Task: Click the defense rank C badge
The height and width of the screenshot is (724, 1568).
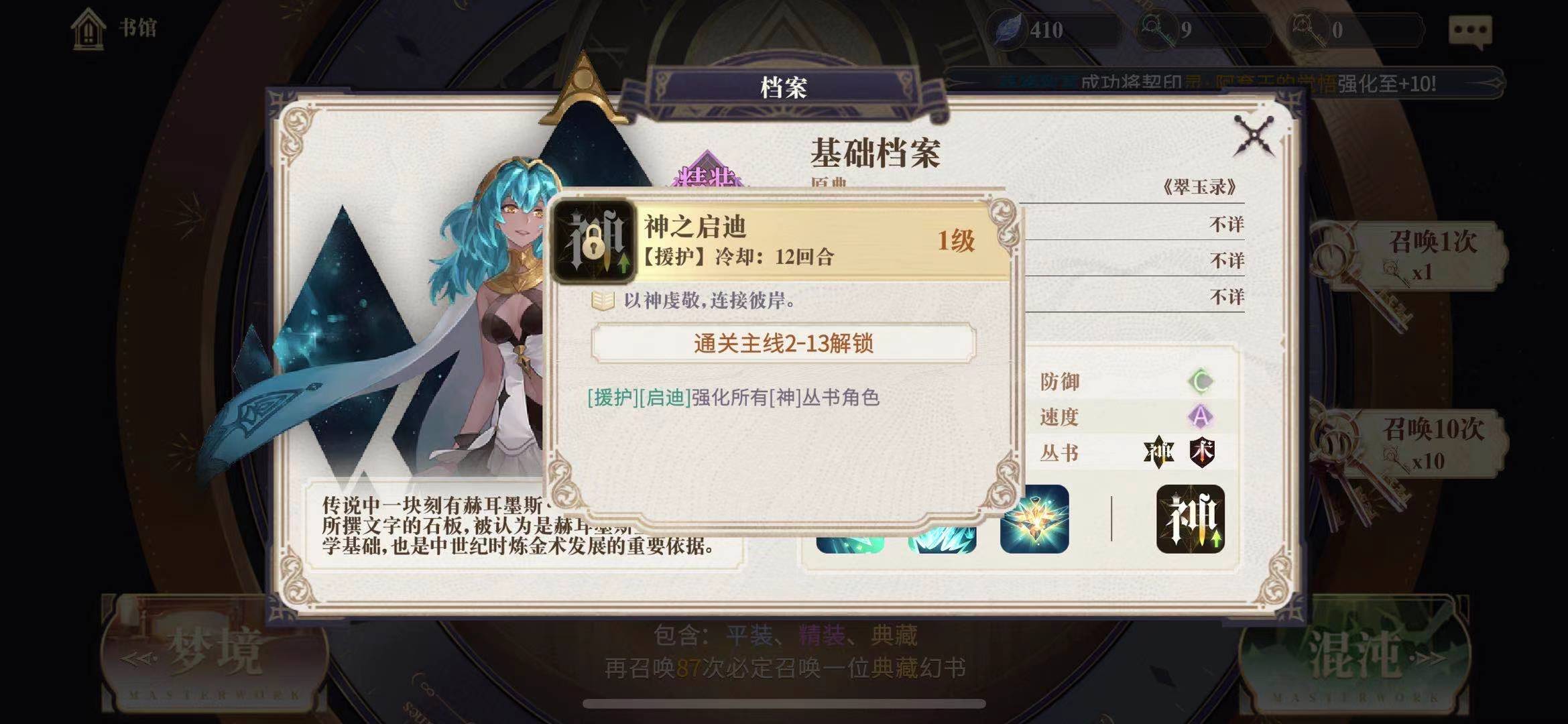Action: point(1200,381)
